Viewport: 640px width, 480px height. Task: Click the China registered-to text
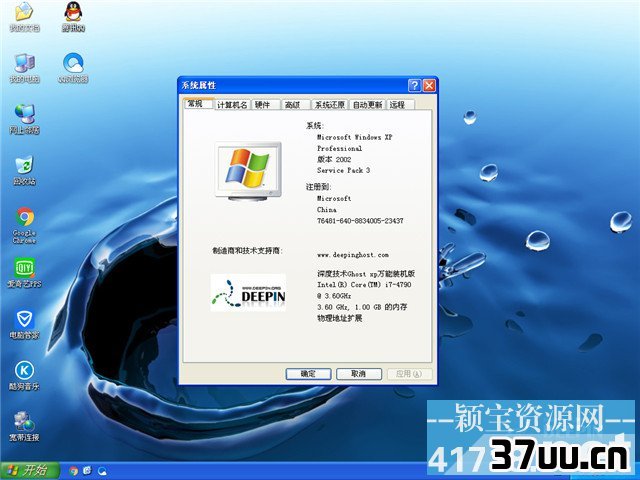327,210
